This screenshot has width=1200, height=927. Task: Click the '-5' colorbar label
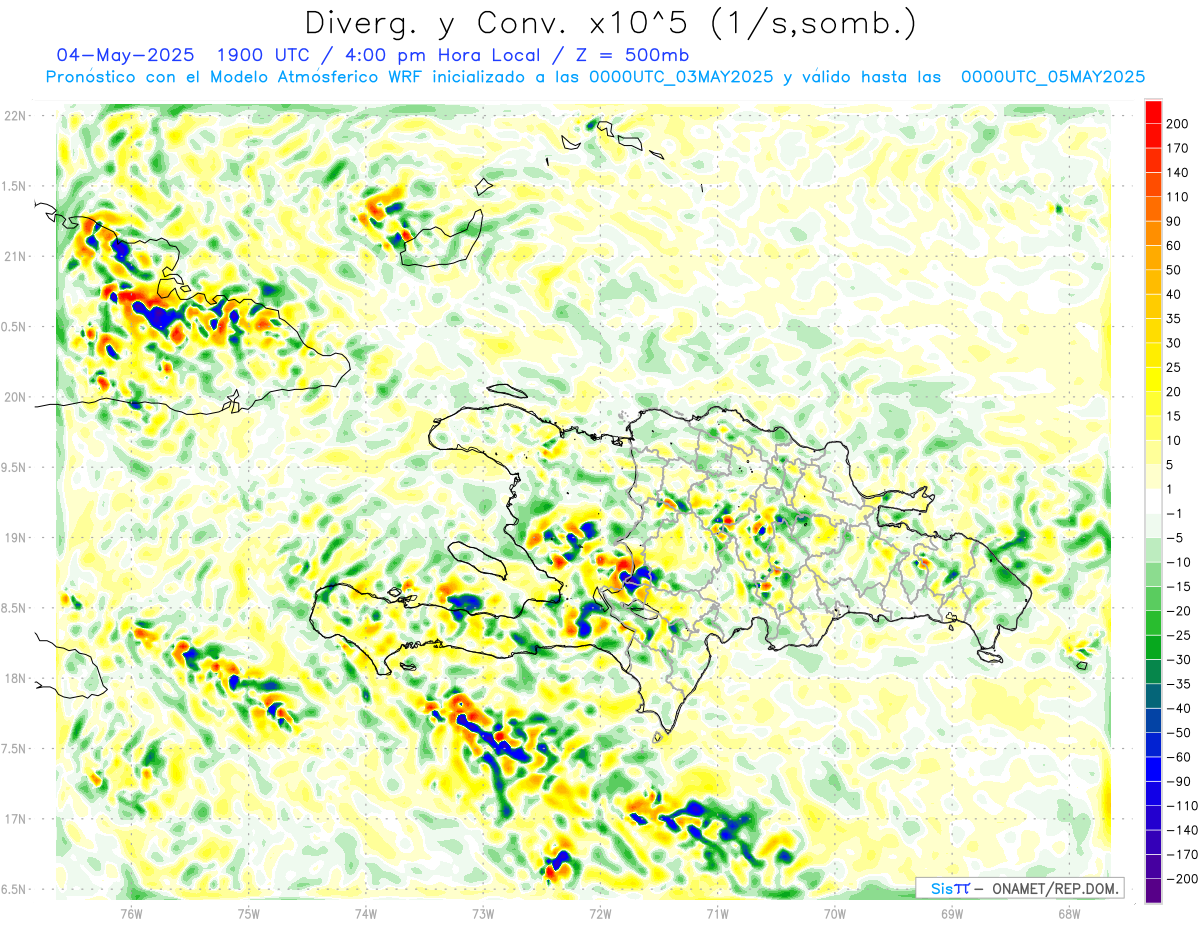[1175, 538]
